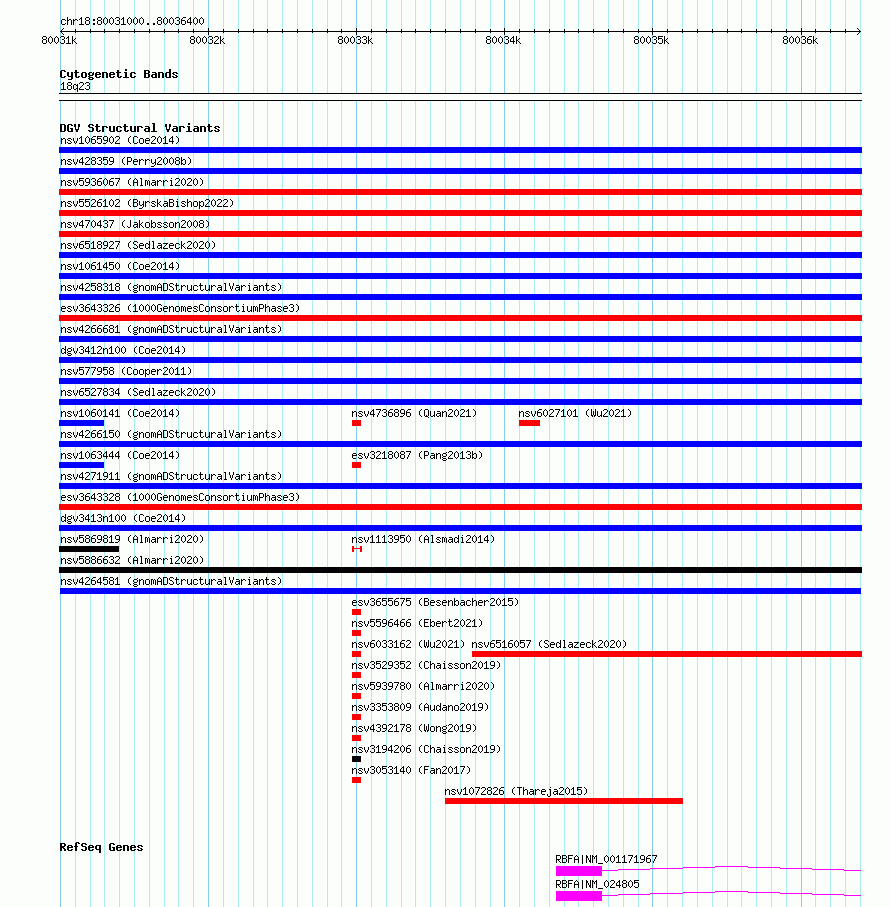Click red bar under nsv6027101 (Wu2021)

coord(529,423)
